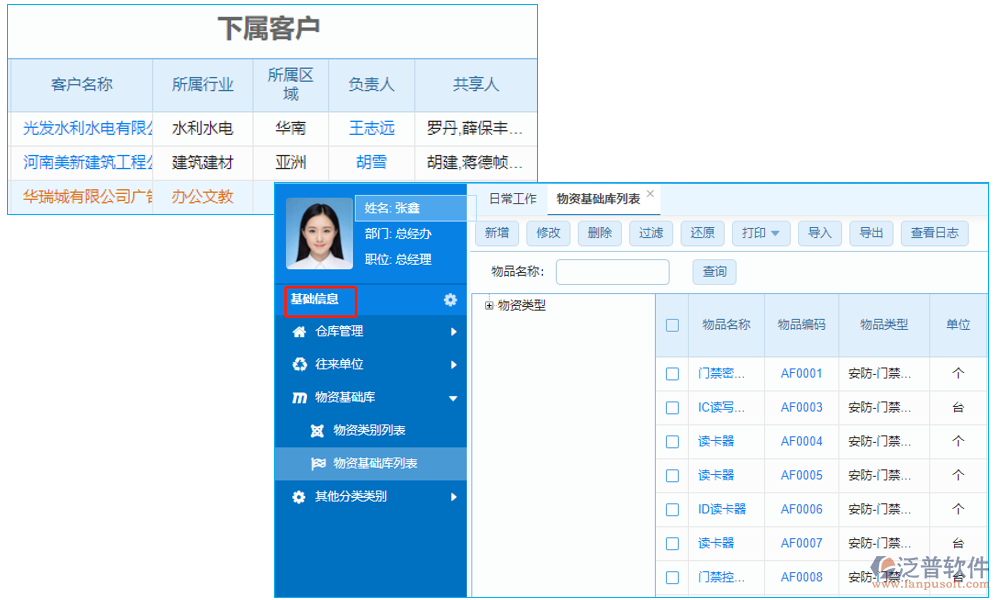Viewport: 1000px width, 600px height.
Task: Select the recycle icon for 往来单位
Action: coord(298,366)
